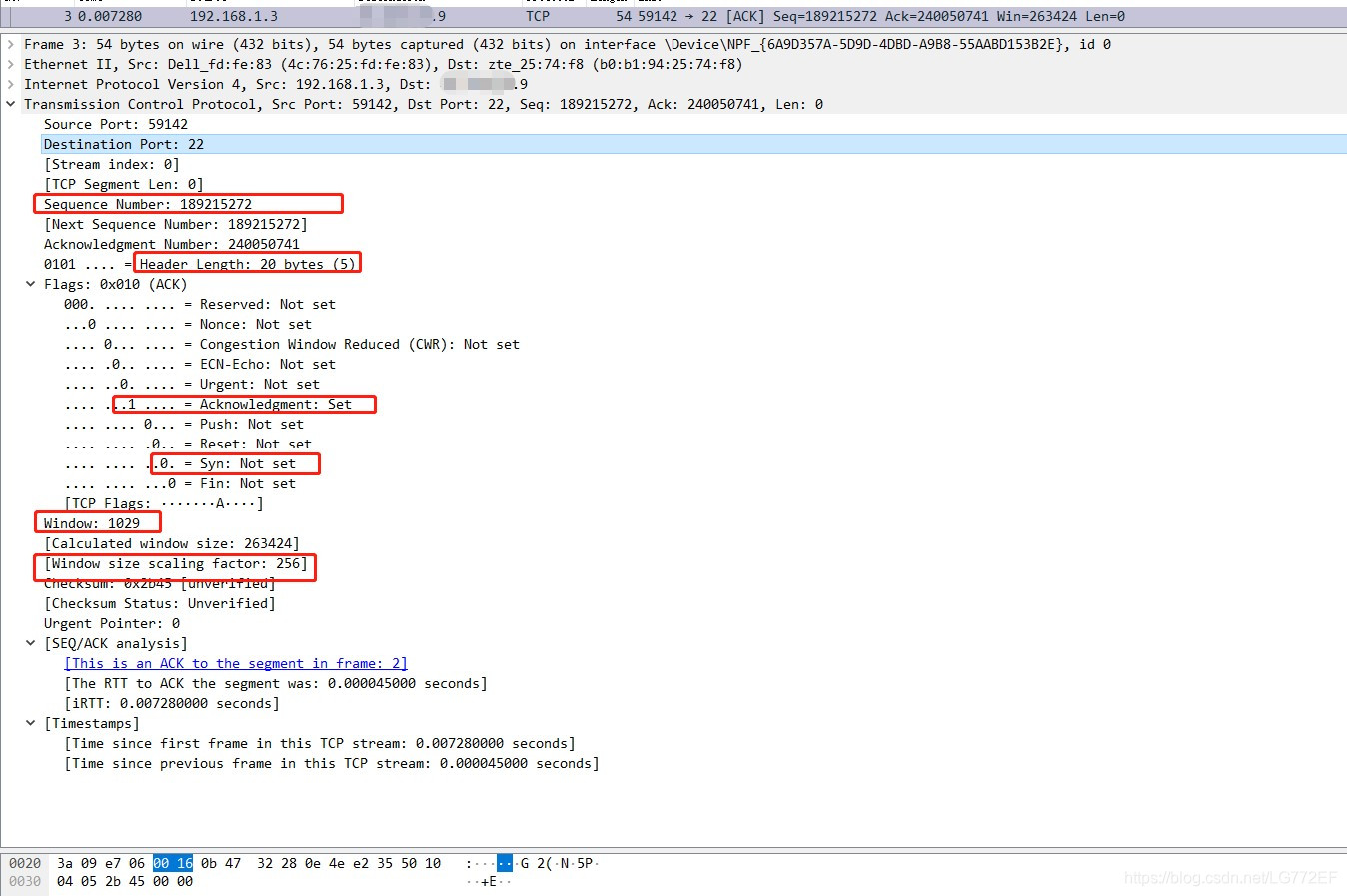Click highlighted hex bytes 00 16
Image resolution: width=1347 pixels, height=896 pixels.
(x=173, y=863)
